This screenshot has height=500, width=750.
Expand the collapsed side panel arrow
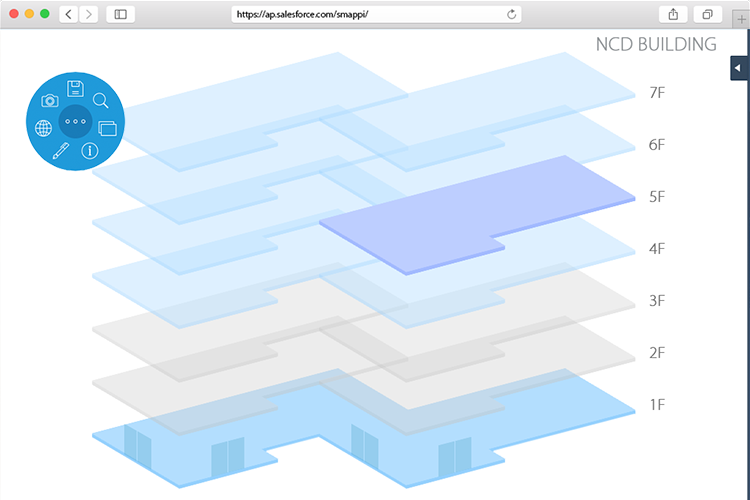coord(739,68)
